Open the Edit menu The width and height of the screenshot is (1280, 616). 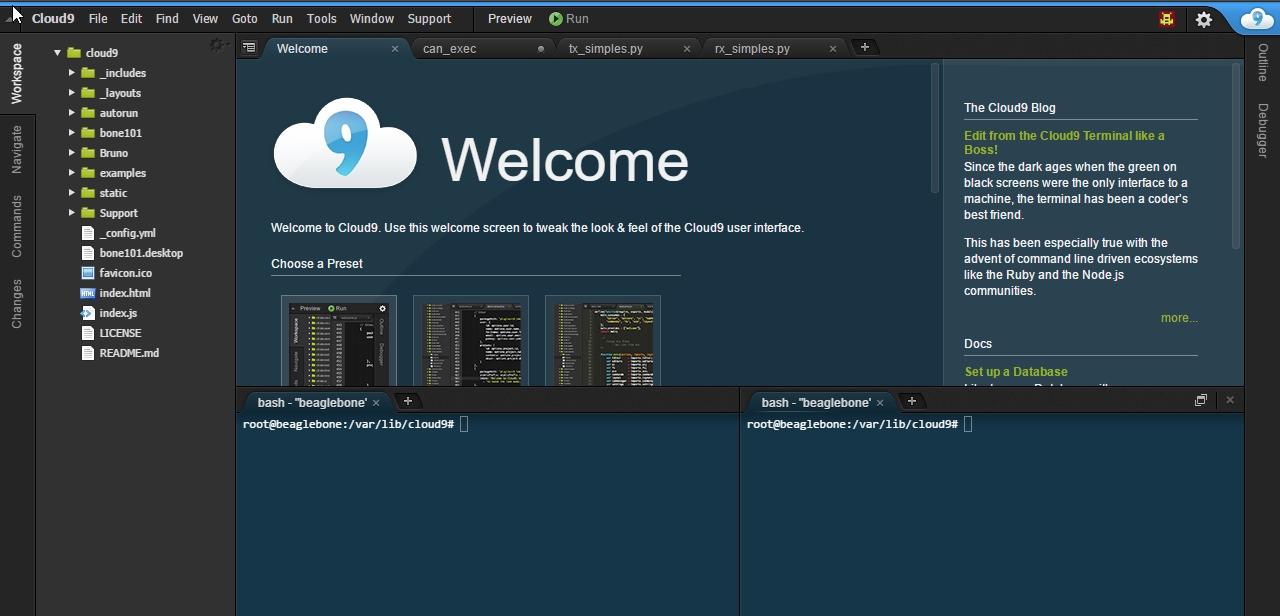[x=131, y=19]
